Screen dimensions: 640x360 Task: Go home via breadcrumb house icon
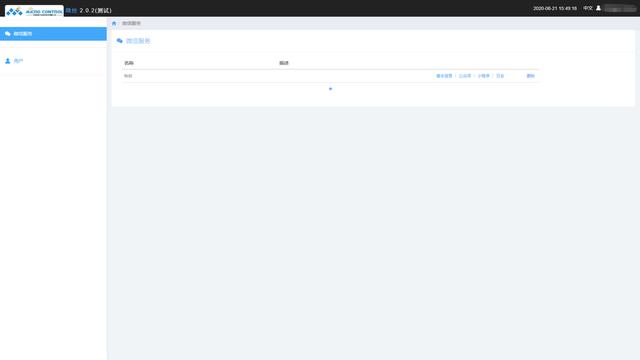[x=114, y=23]
